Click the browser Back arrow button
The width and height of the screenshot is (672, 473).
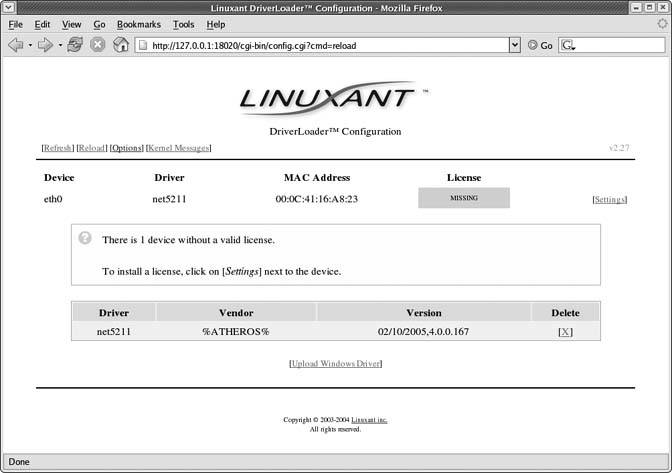click(15, 45)
